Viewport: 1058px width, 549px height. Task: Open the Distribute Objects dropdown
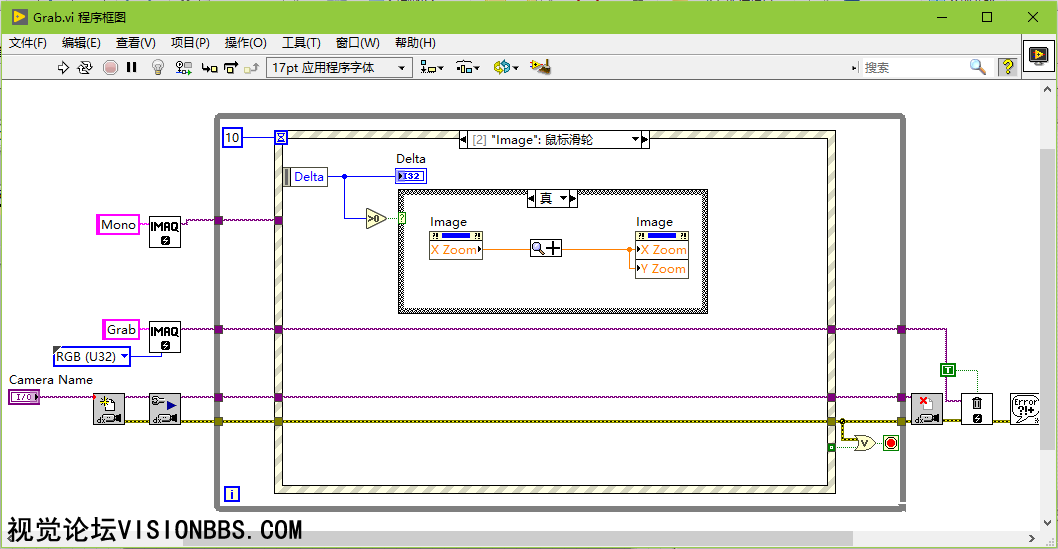468,67
